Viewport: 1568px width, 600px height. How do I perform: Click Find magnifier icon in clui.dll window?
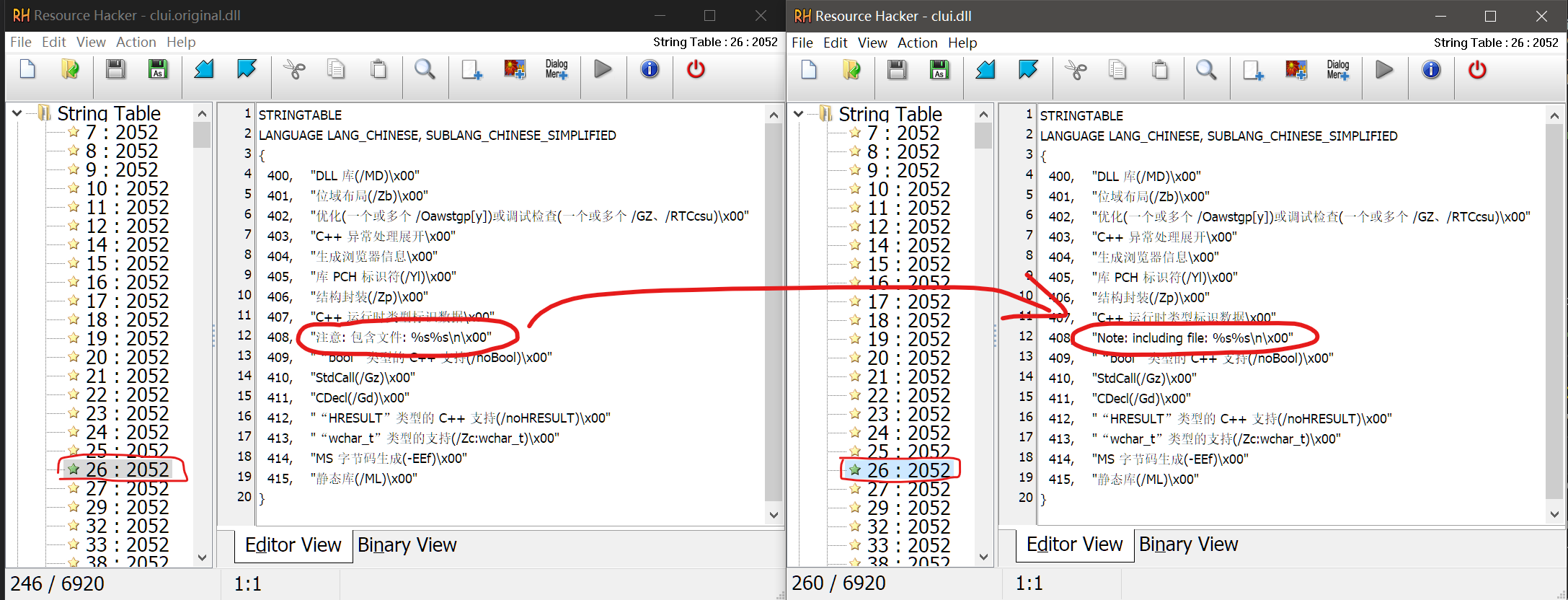[x=1206, y=71]
